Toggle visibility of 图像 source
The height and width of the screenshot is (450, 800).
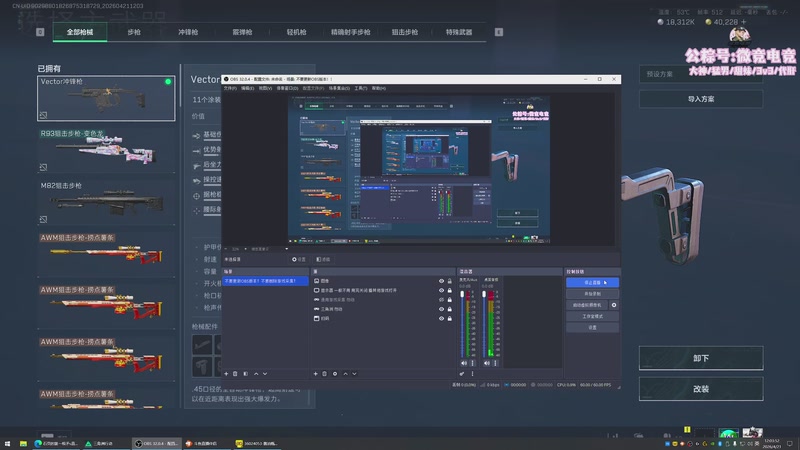[441, 281]
